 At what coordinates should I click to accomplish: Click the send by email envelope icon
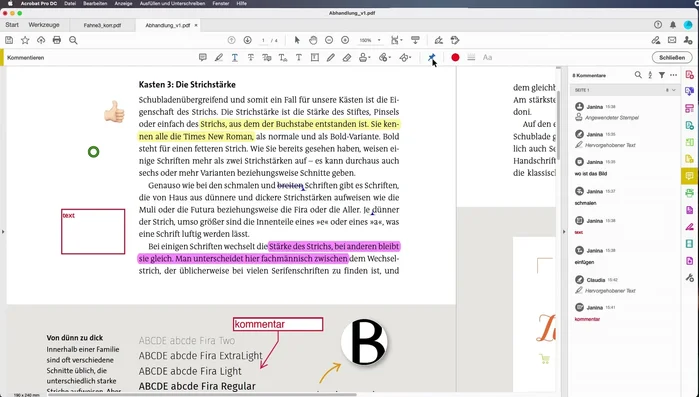pyautogui.click(x=672, y=40)
